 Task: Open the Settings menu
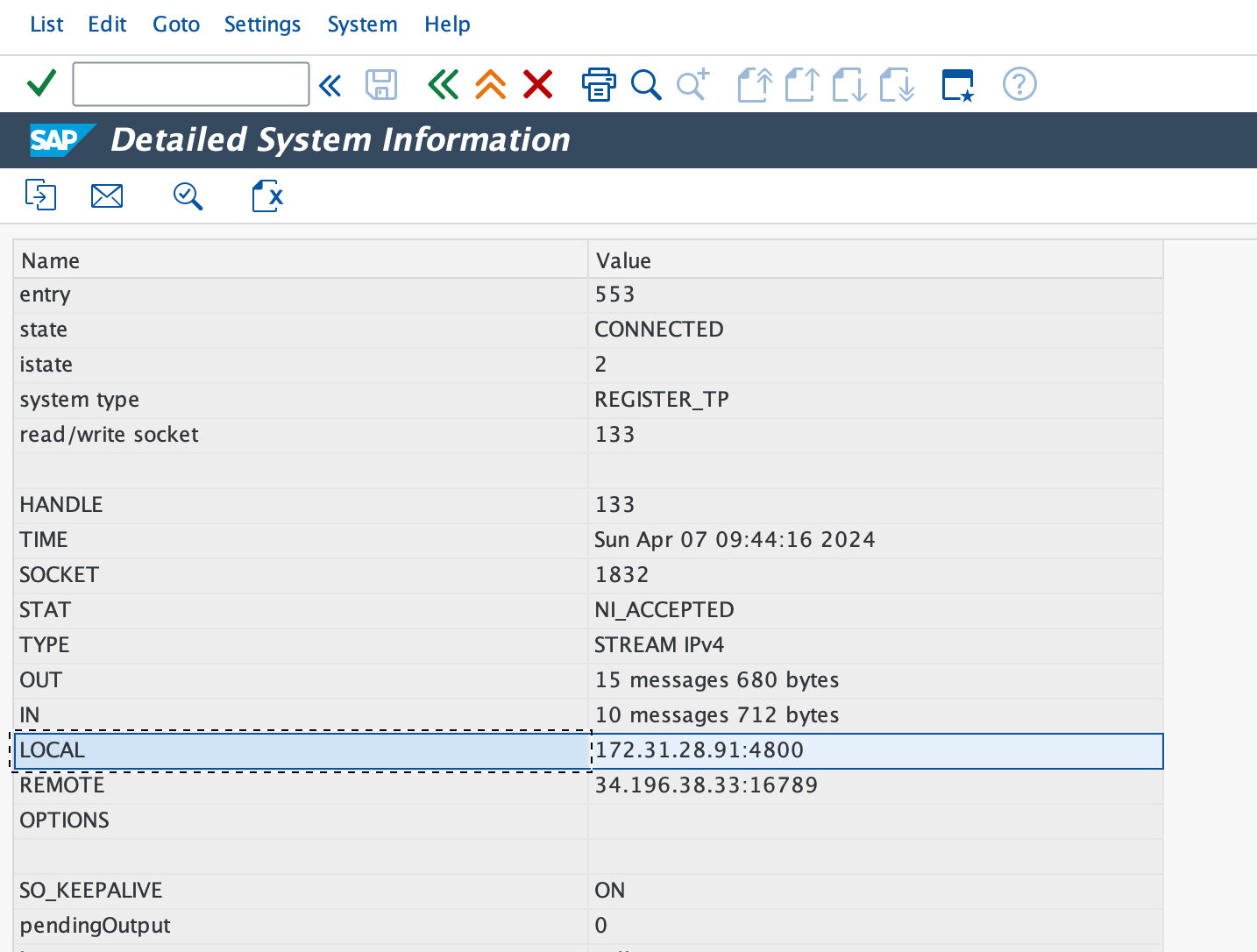[x=262, y=25]
